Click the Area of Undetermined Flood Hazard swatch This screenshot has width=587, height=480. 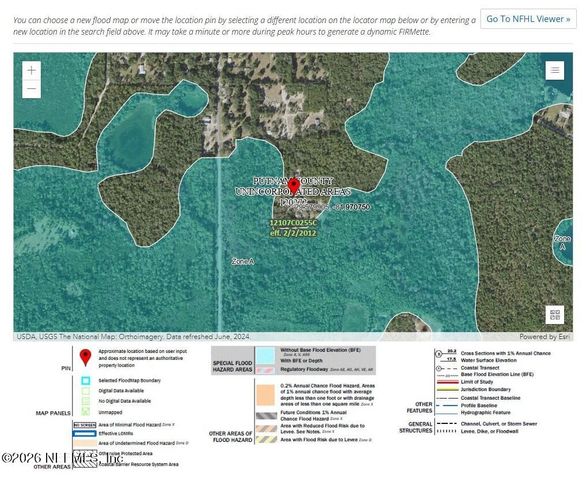pyautogui.click(x=84, y=443)
